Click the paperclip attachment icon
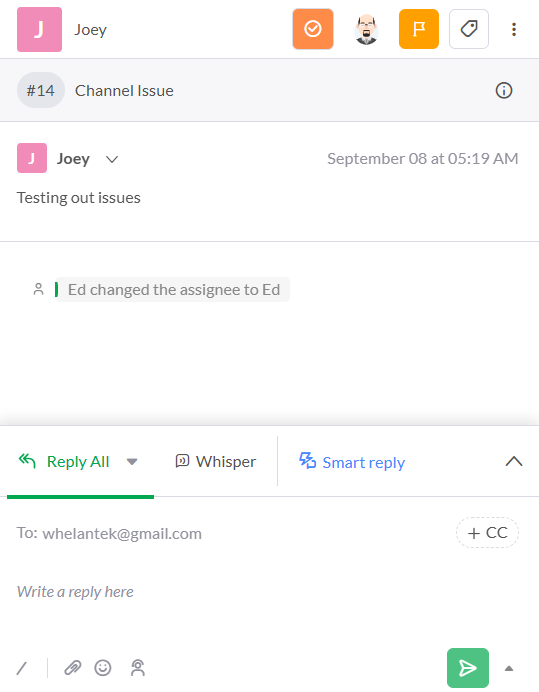Image resolution: width=539 pixels, height=692 pixels. pyautogui.click(x=73, y=668)
